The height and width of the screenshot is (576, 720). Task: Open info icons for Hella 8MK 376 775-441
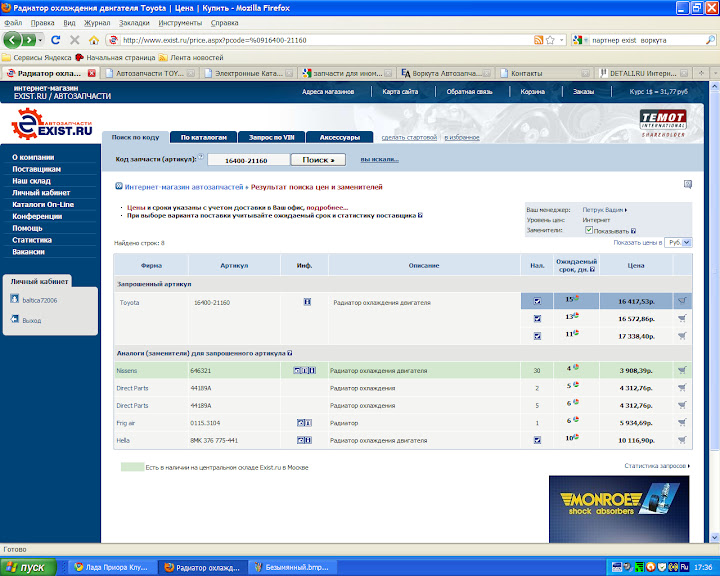pos(304,440)
